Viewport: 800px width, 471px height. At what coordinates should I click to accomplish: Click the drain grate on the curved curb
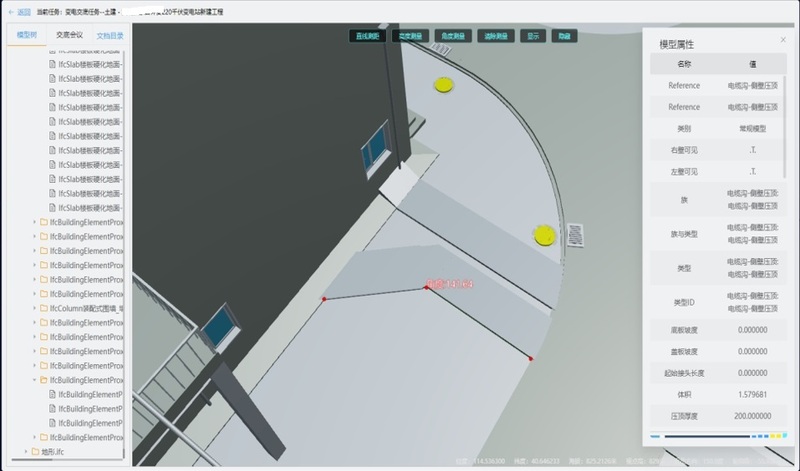point(575,235)
